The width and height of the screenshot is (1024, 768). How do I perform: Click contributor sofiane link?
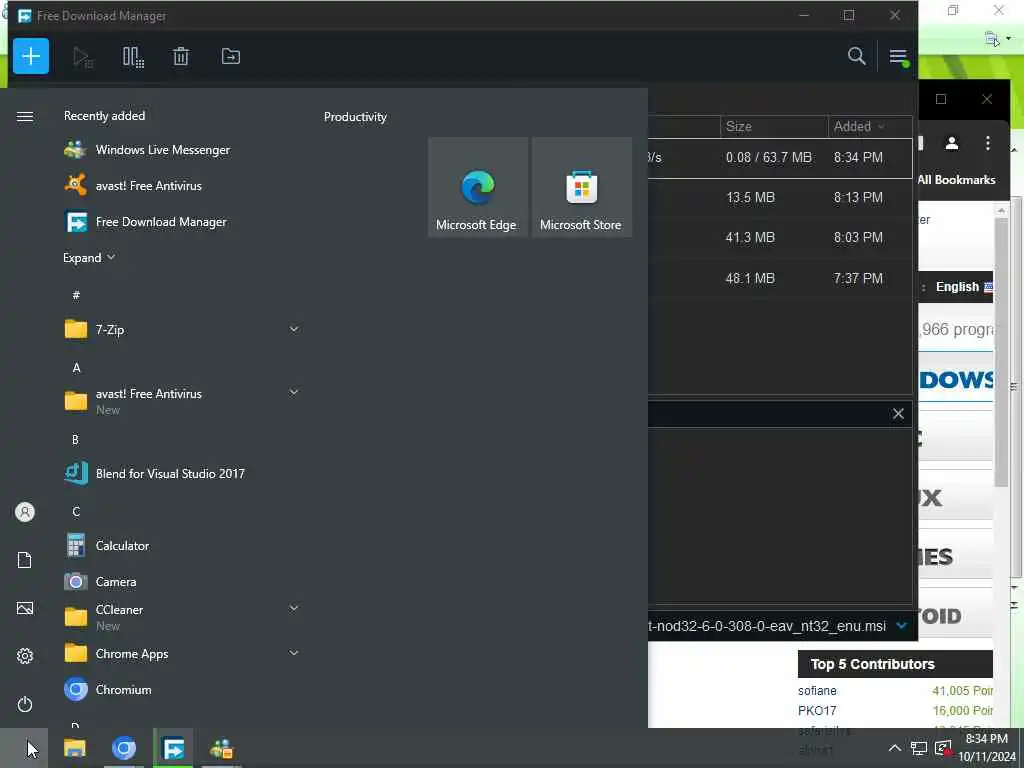click(x=817, y=691)
